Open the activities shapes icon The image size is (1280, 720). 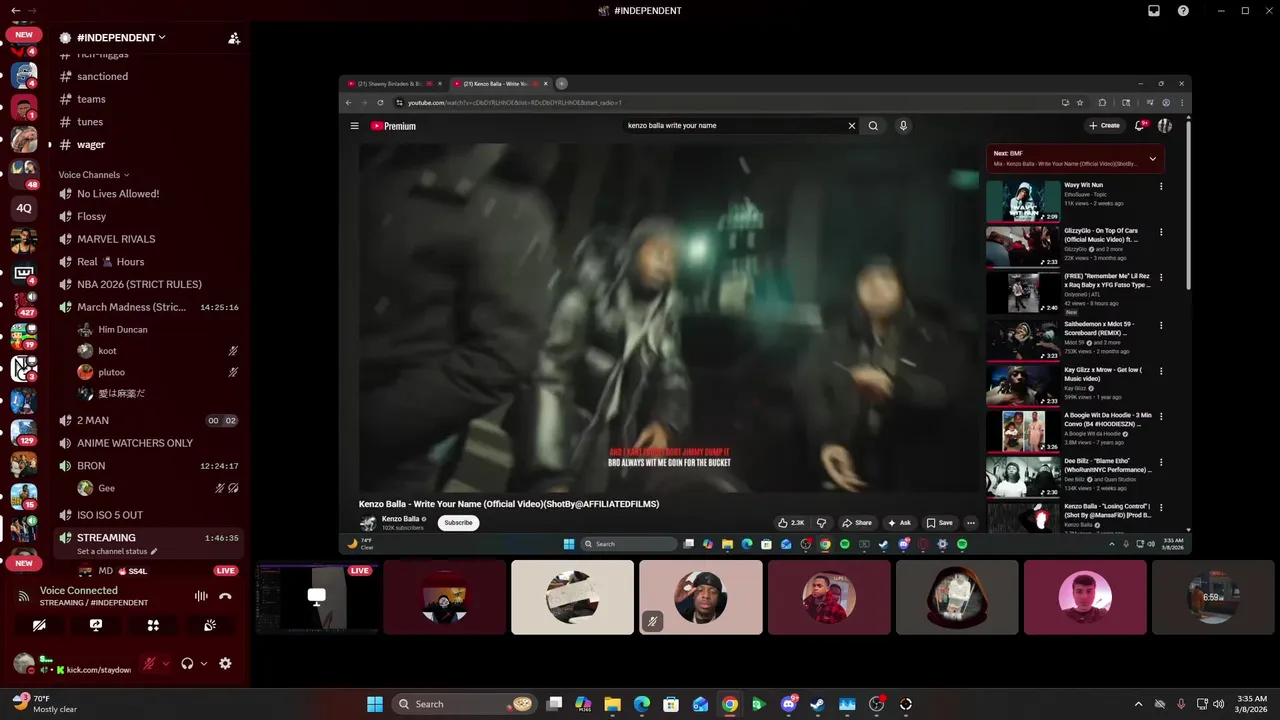pos(153,625)
